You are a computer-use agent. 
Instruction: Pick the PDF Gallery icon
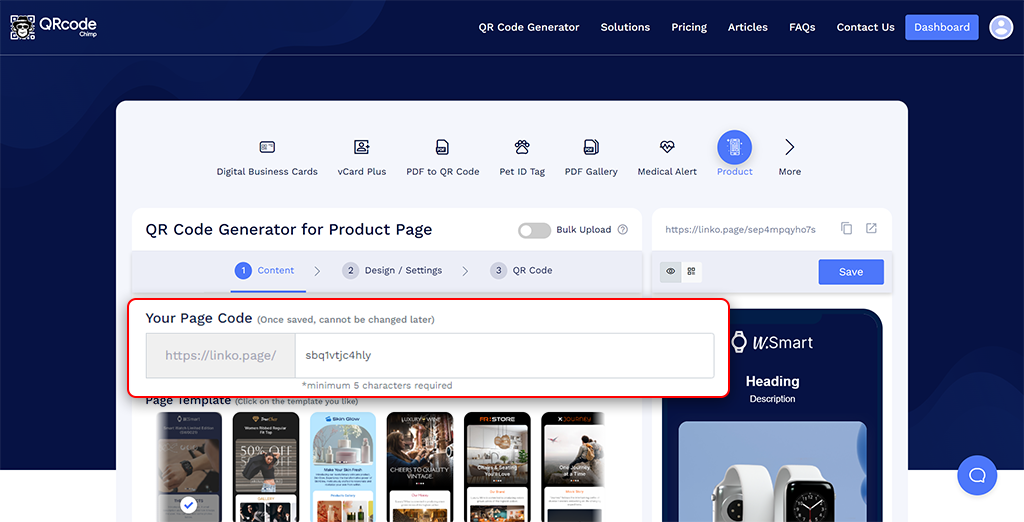(x=591, y=147)
